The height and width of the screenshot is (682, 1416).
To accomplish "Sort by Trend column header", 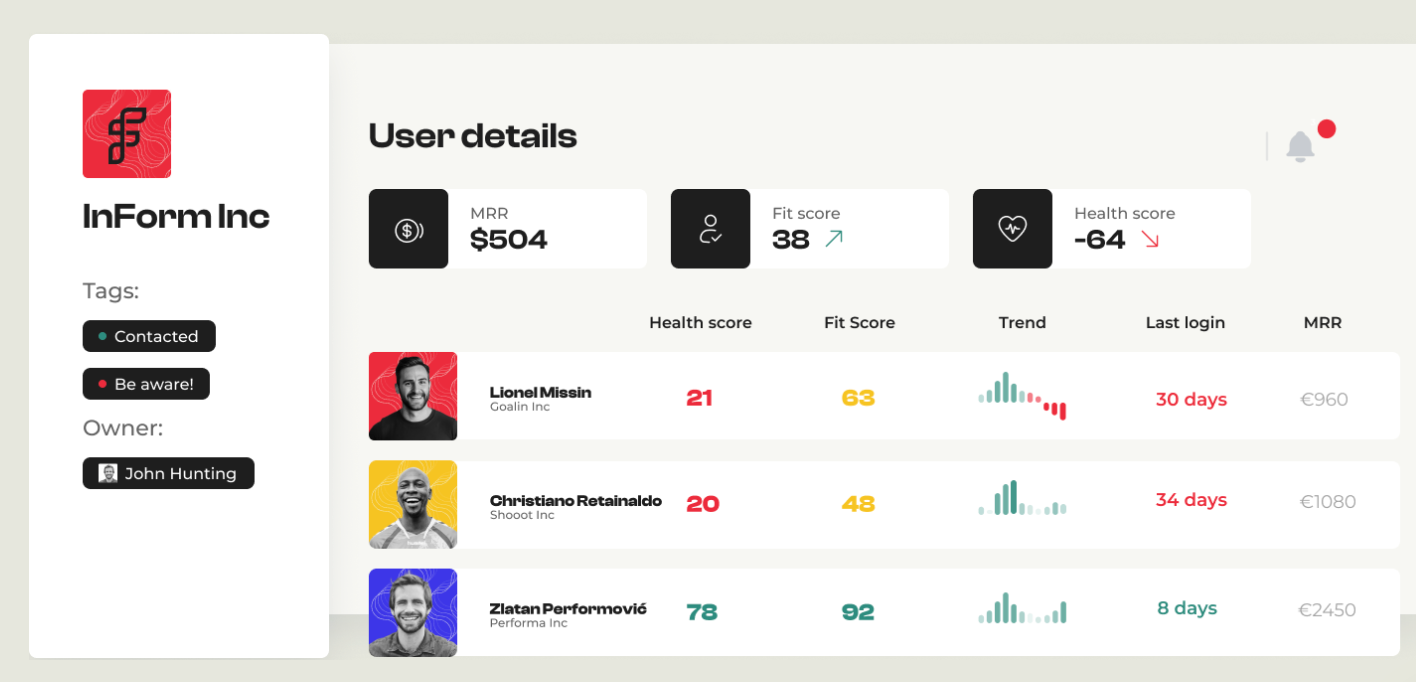I will pos(1022,323).
